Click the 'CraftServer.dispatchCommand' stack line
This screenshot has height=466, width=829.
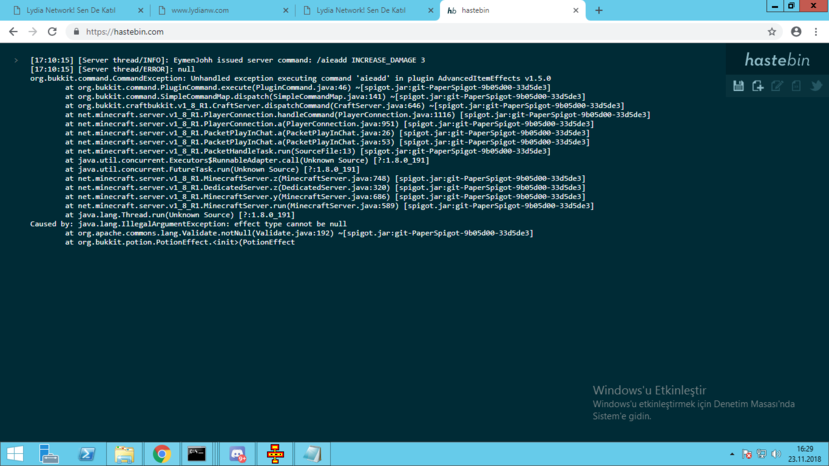tap(345, 106)
